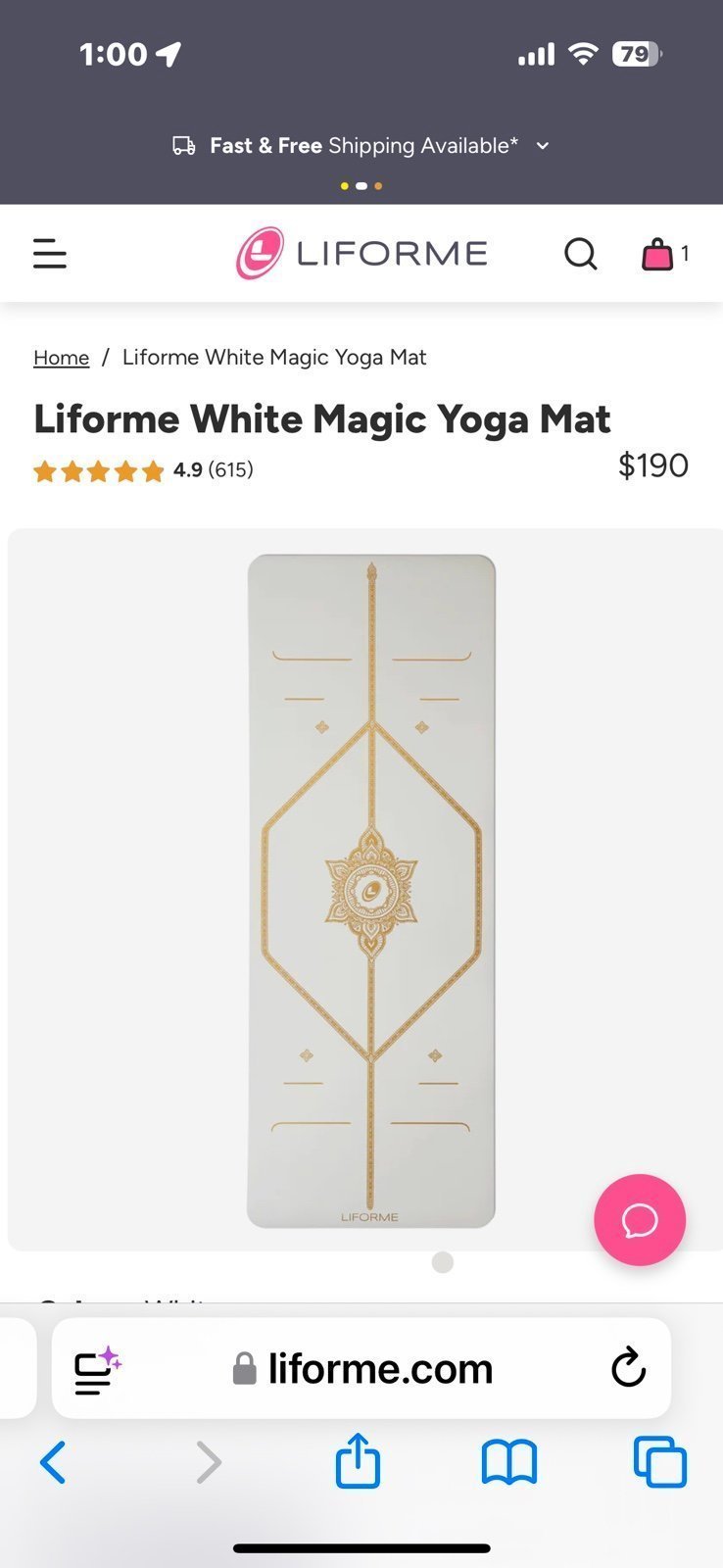This screenshot has width=723, height=1568.
Task: Tap the liforme.com address bar
Action: (x=361, y=1368)
